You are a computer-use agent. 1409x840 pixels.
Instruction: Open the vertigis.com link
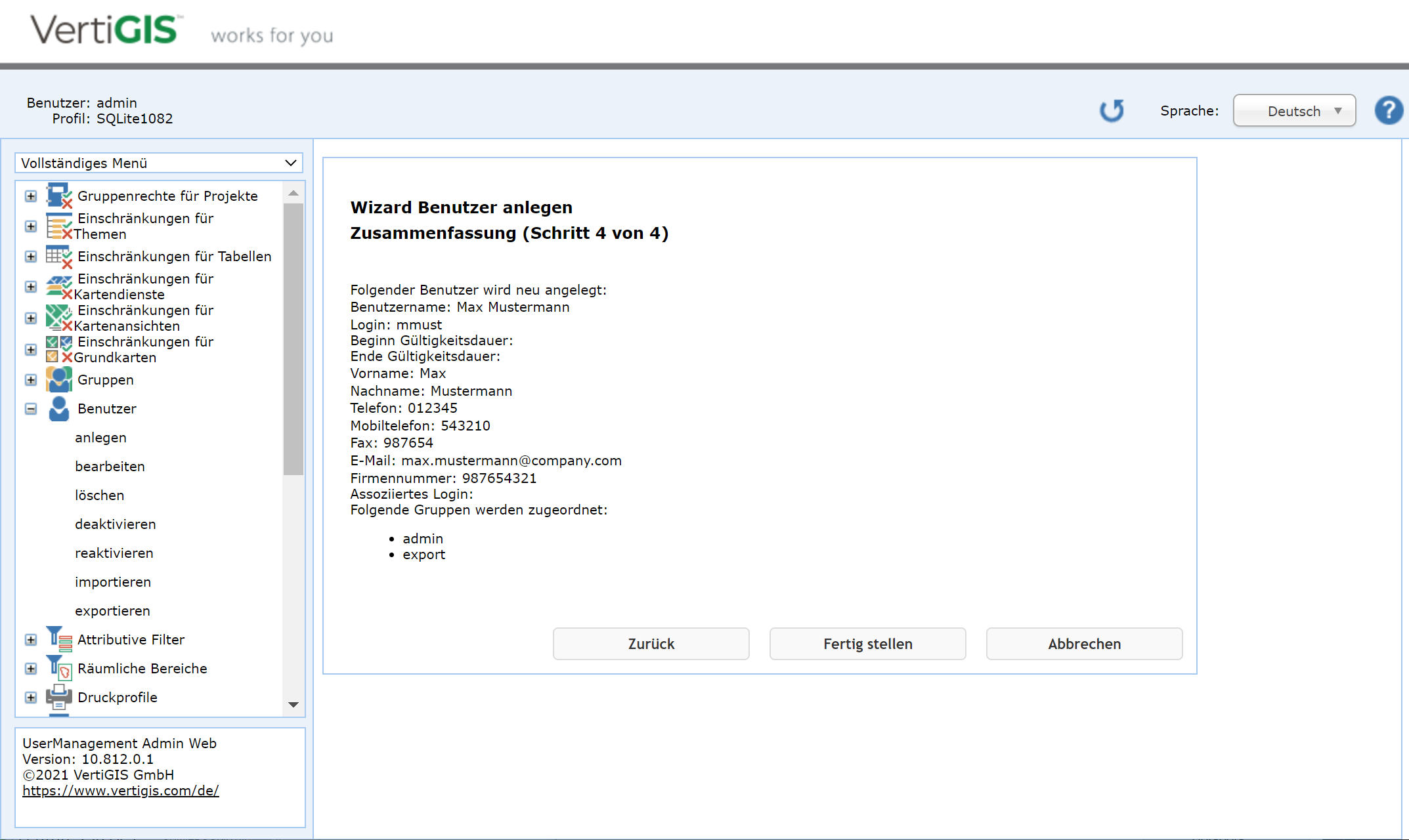pyautogui.click(x=121, y=791)
